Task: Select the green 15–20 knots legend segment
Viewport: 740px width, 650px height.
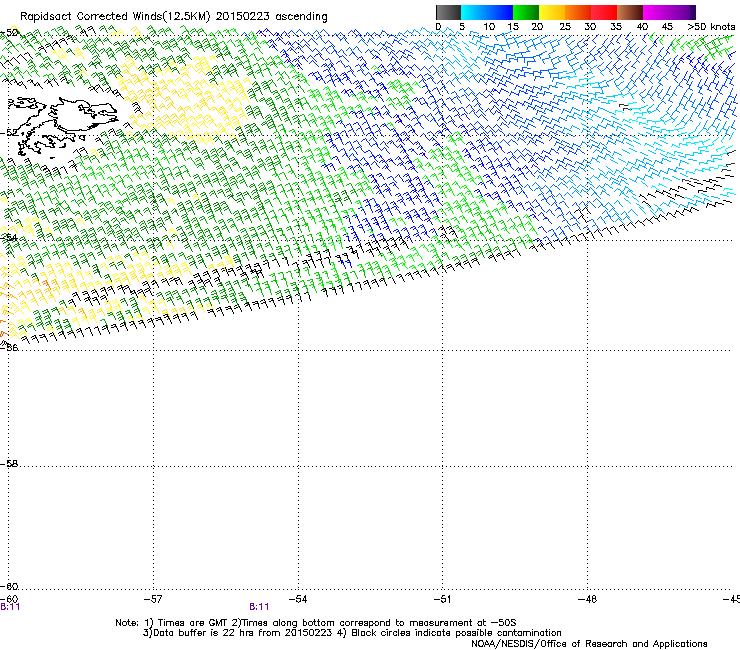Action: (526, 12)
